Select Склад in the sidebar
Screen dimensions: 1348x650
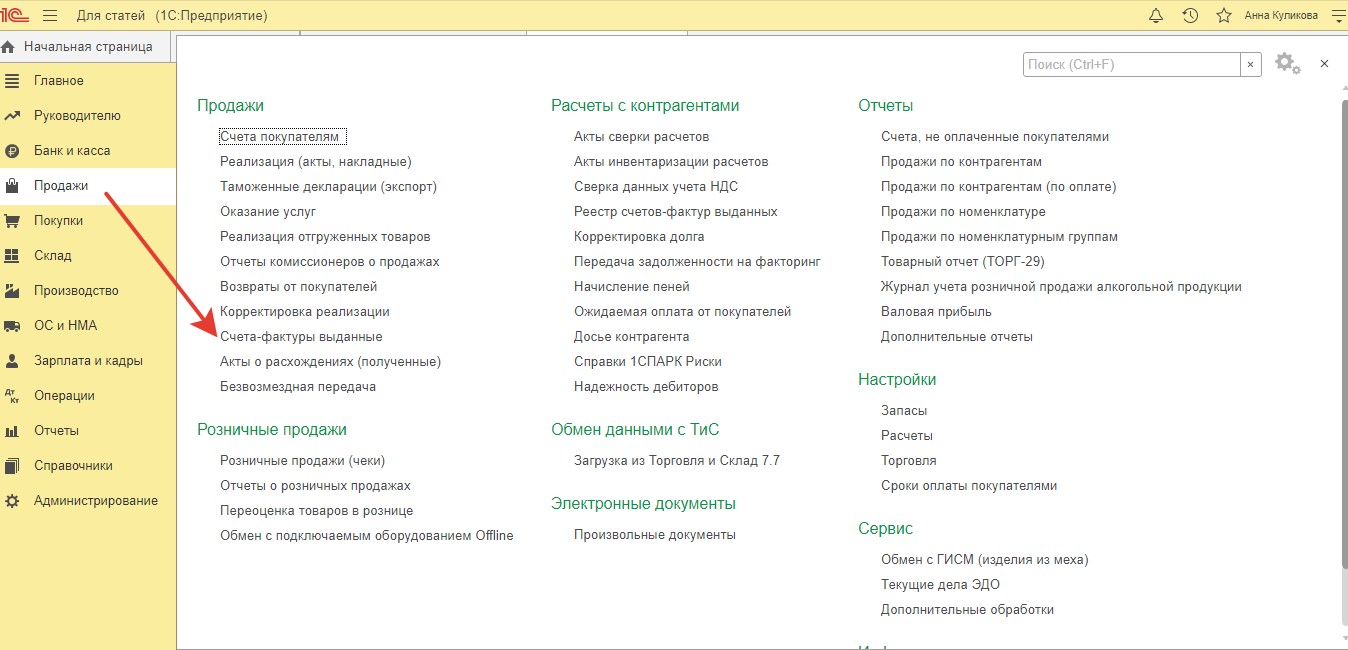(x=52, y=255)
